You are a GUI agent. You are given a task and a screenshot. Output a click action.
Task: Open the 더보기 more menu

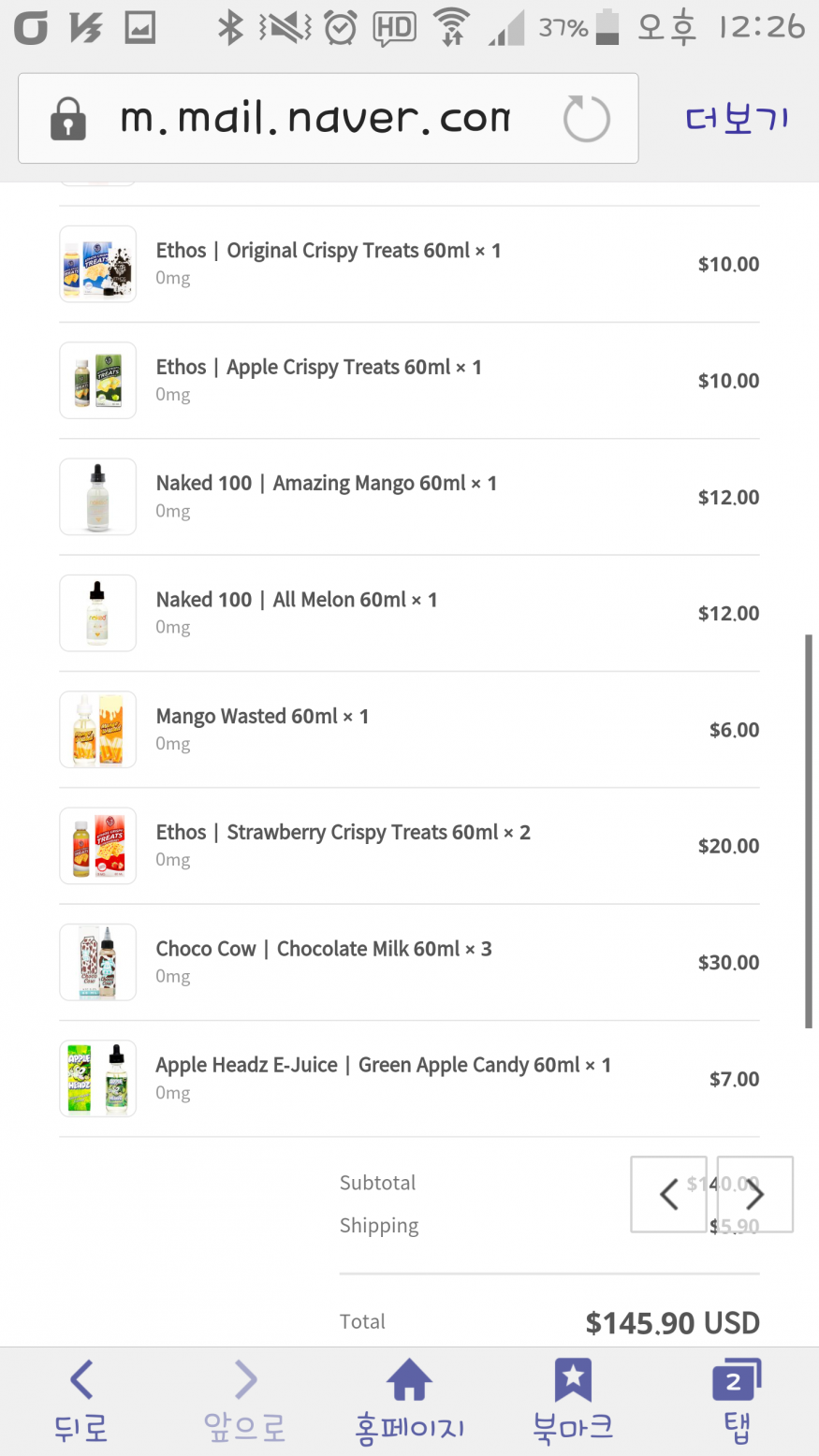(x=737, y=119)
